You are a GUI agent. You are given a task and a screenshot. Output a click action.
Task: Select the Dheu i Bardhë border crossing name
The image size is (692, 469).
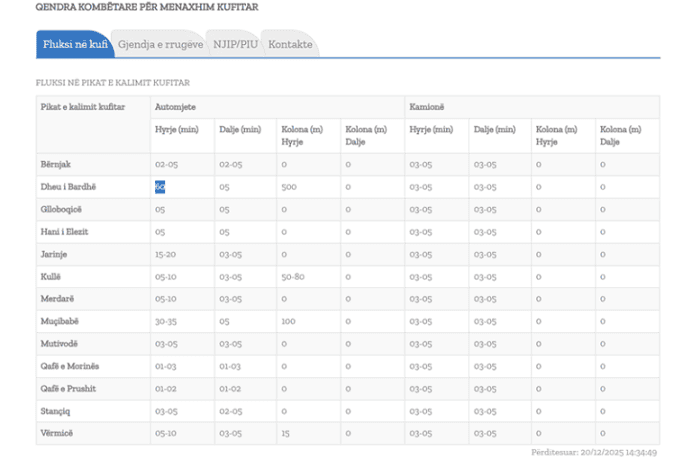coord(68,186)
